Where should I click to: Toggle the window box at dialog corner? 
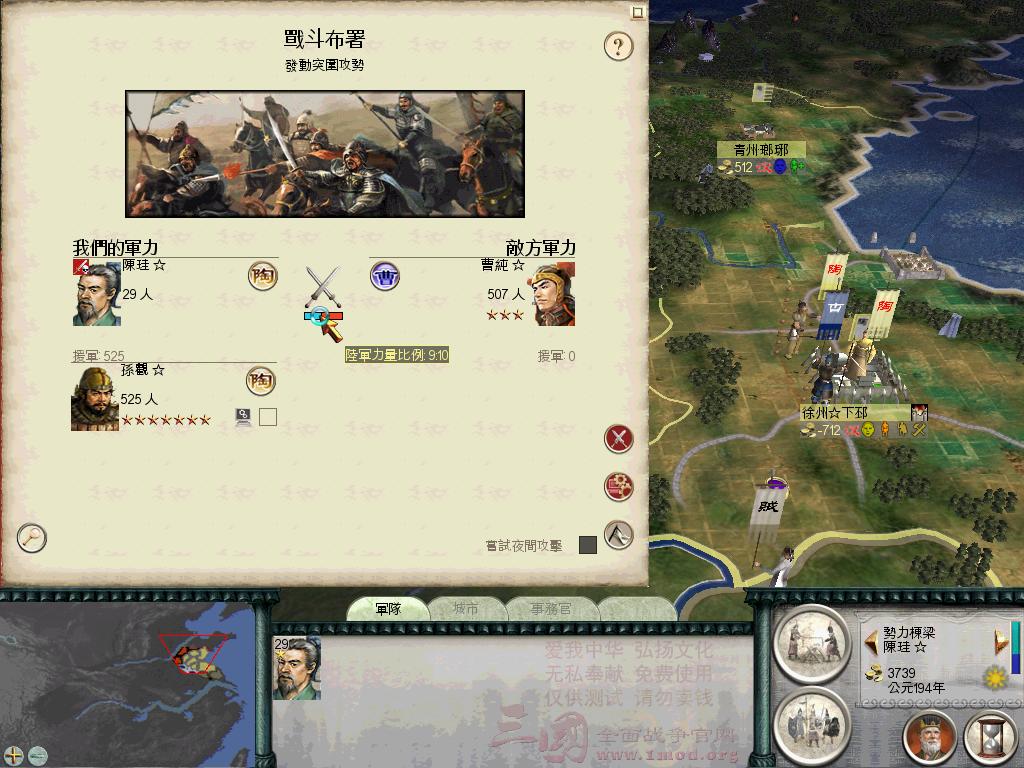tap(638, 11)
